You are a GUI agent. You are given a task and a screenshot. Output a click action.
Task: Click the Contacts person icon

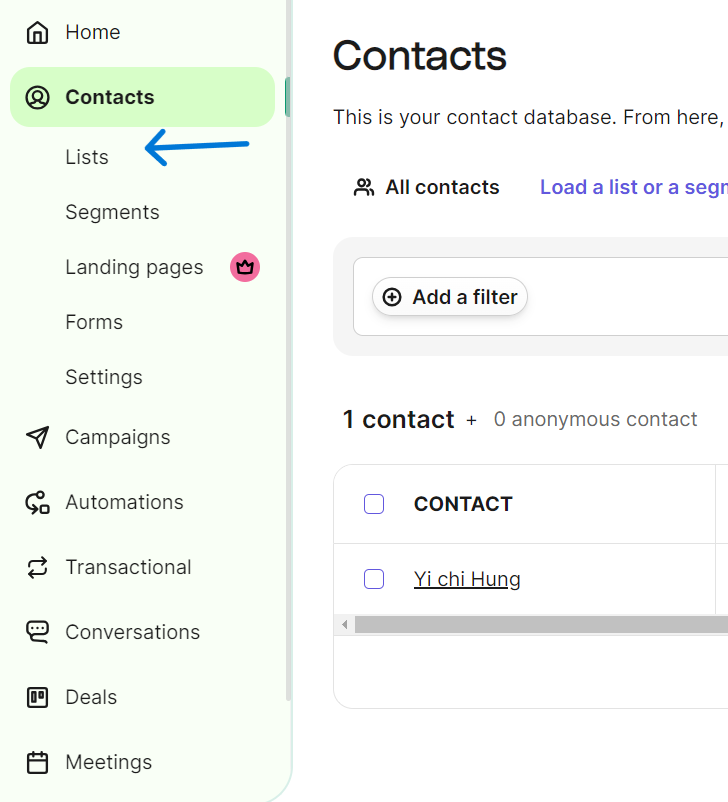click(x=38, y=97)
